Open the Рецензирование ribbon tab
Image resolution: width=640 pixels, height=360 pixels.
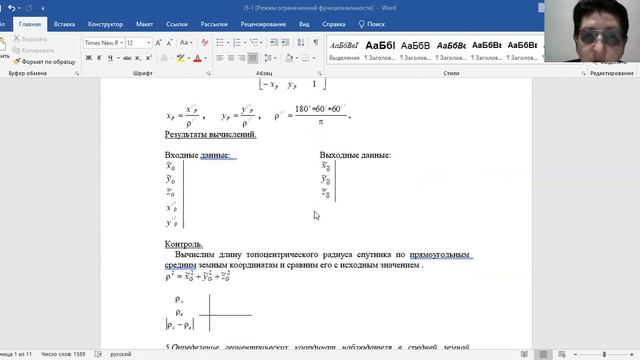point(263,24)
